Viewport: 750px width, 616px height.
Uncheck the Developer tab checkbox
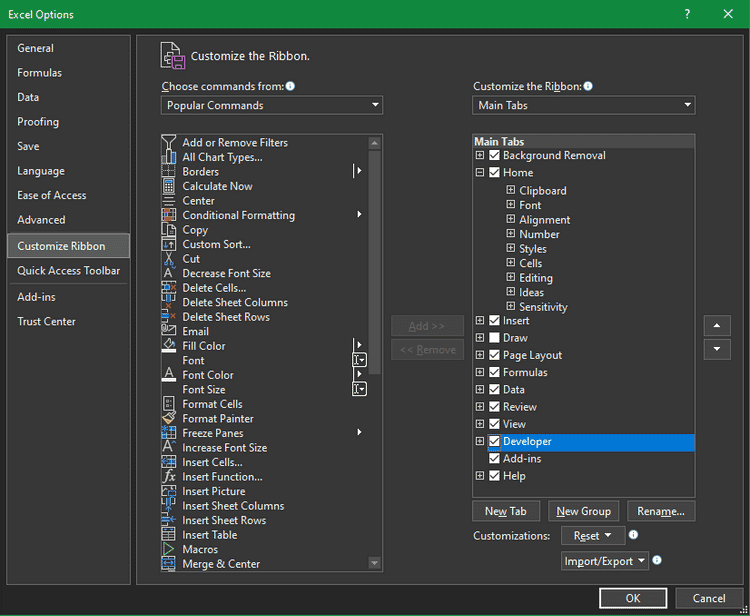pos(494,441)
